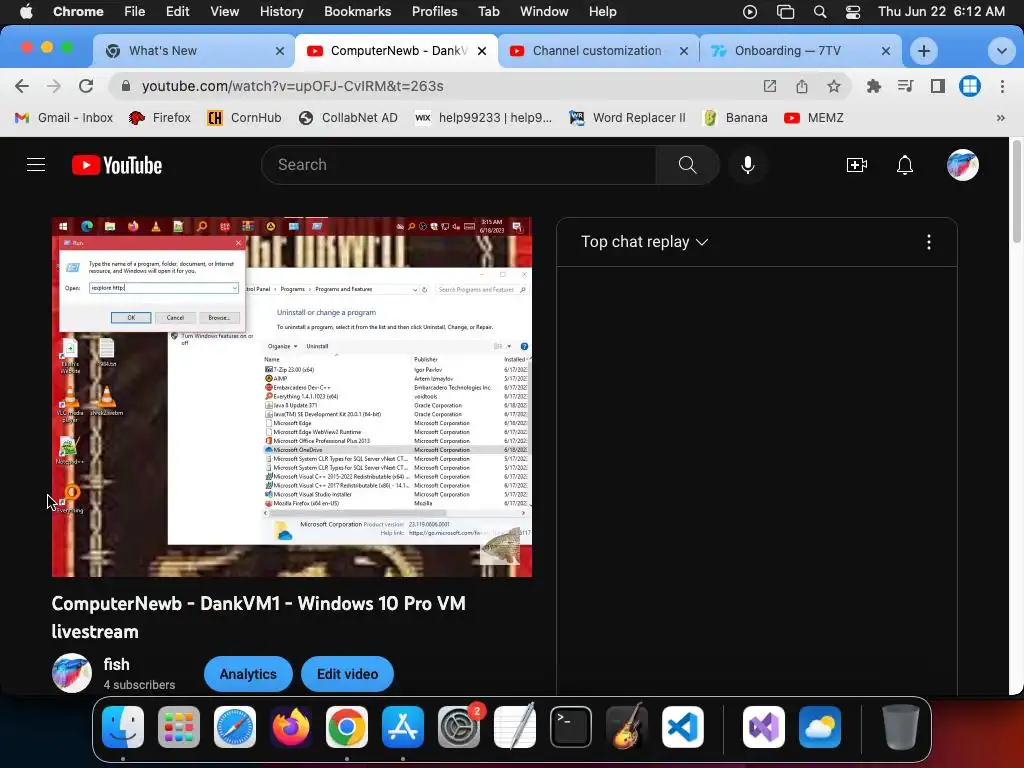
Task: Click the YouTube search magnifier button
Action: click(x=688, y=165)
